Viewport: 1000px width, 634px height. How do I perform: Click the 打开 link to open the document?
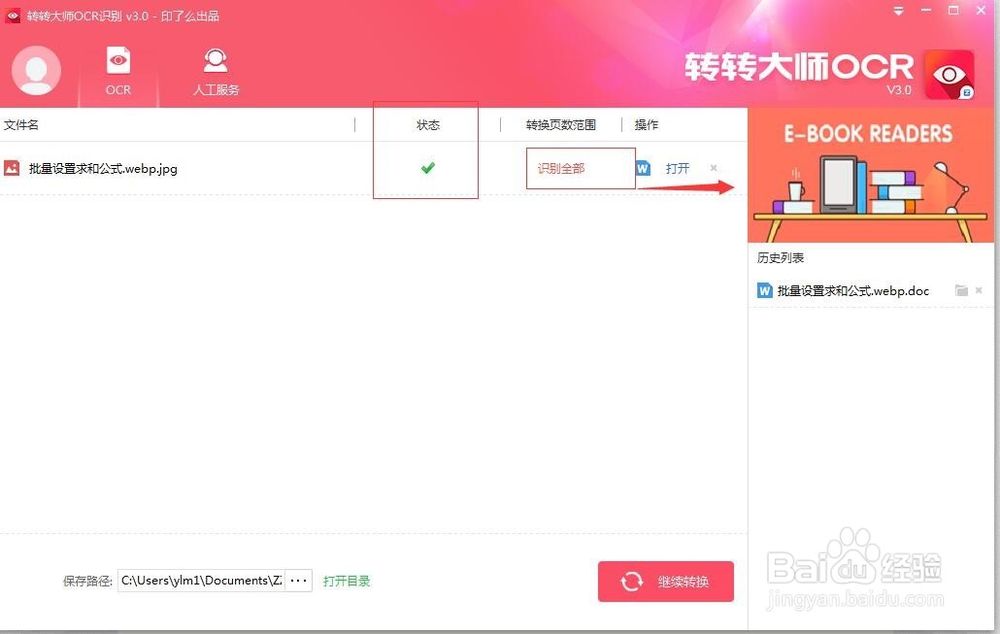(678, 168)
